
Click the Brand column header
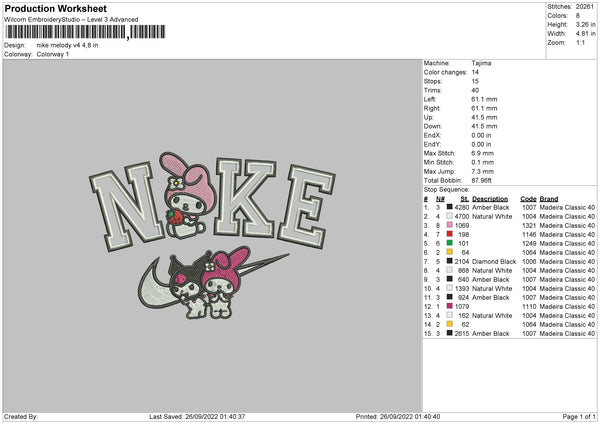tap(549, 199)
